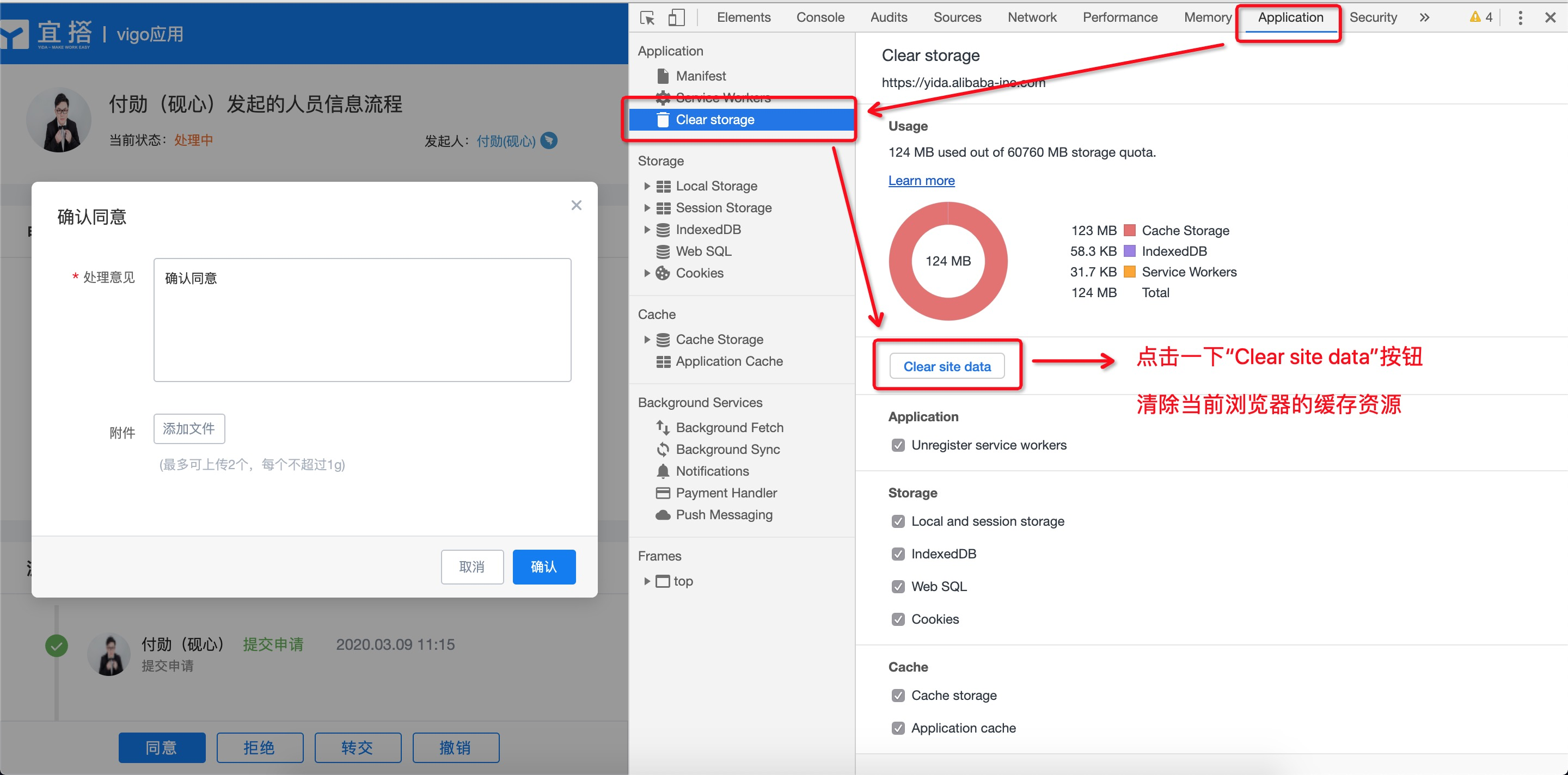Click the red Cache Storage legend swatch
Image resolution: width=1568 pixels, height=775 pixels.
tap(1129, 231)
